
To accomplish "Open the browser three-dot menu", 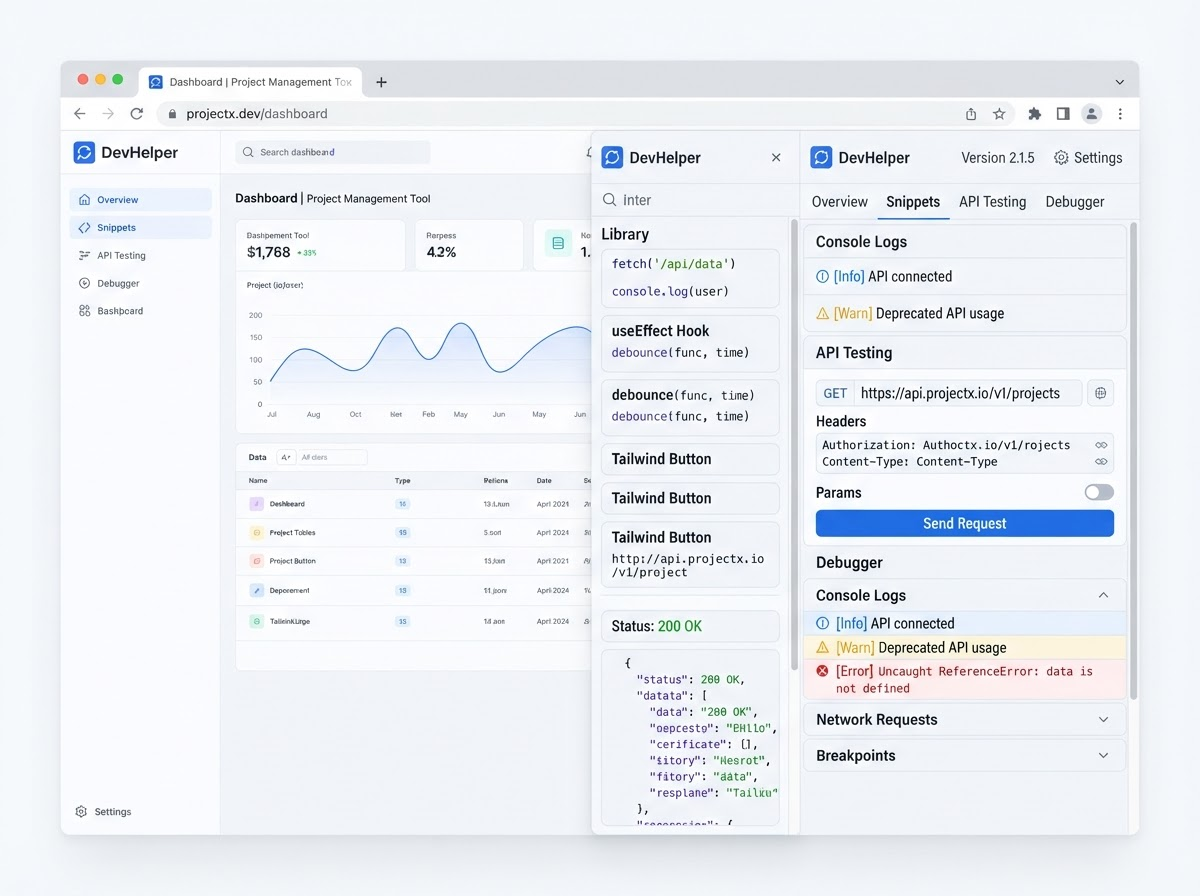I will click(x=1120, y=114).
